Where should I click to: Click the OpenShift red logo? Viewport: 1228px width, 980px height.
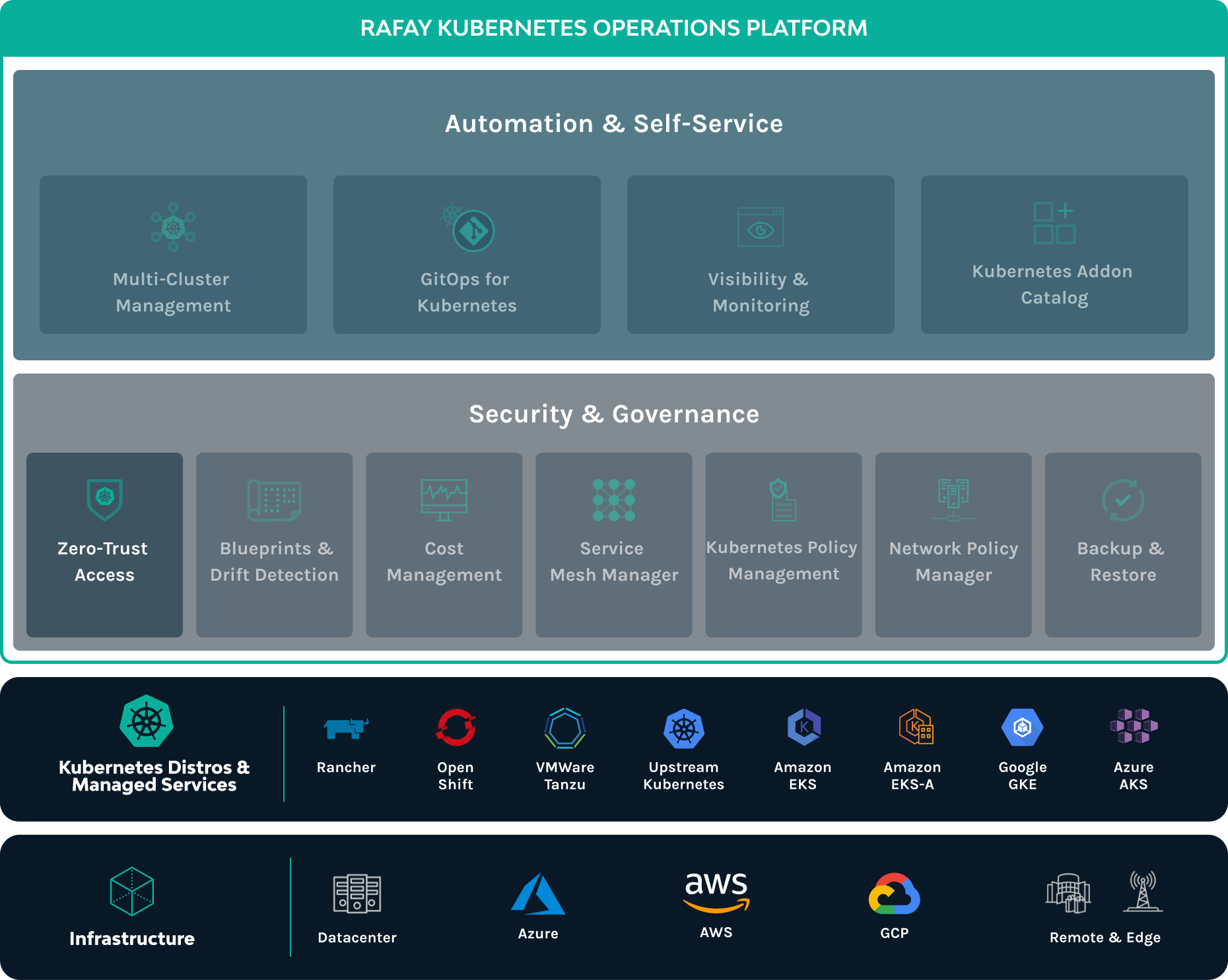[x=456, y=727]
